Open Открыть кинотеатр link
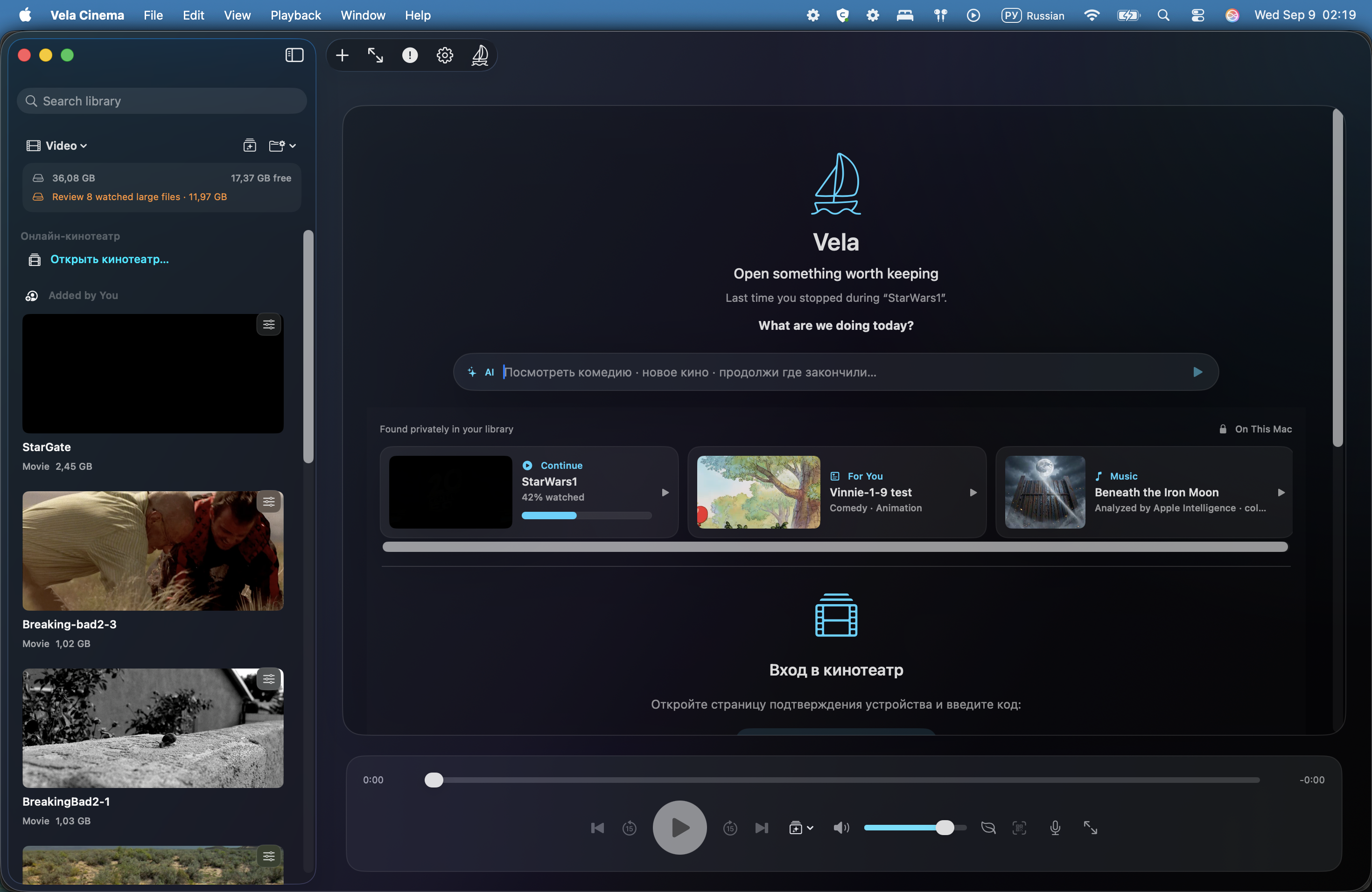 [x=110, y=259]
